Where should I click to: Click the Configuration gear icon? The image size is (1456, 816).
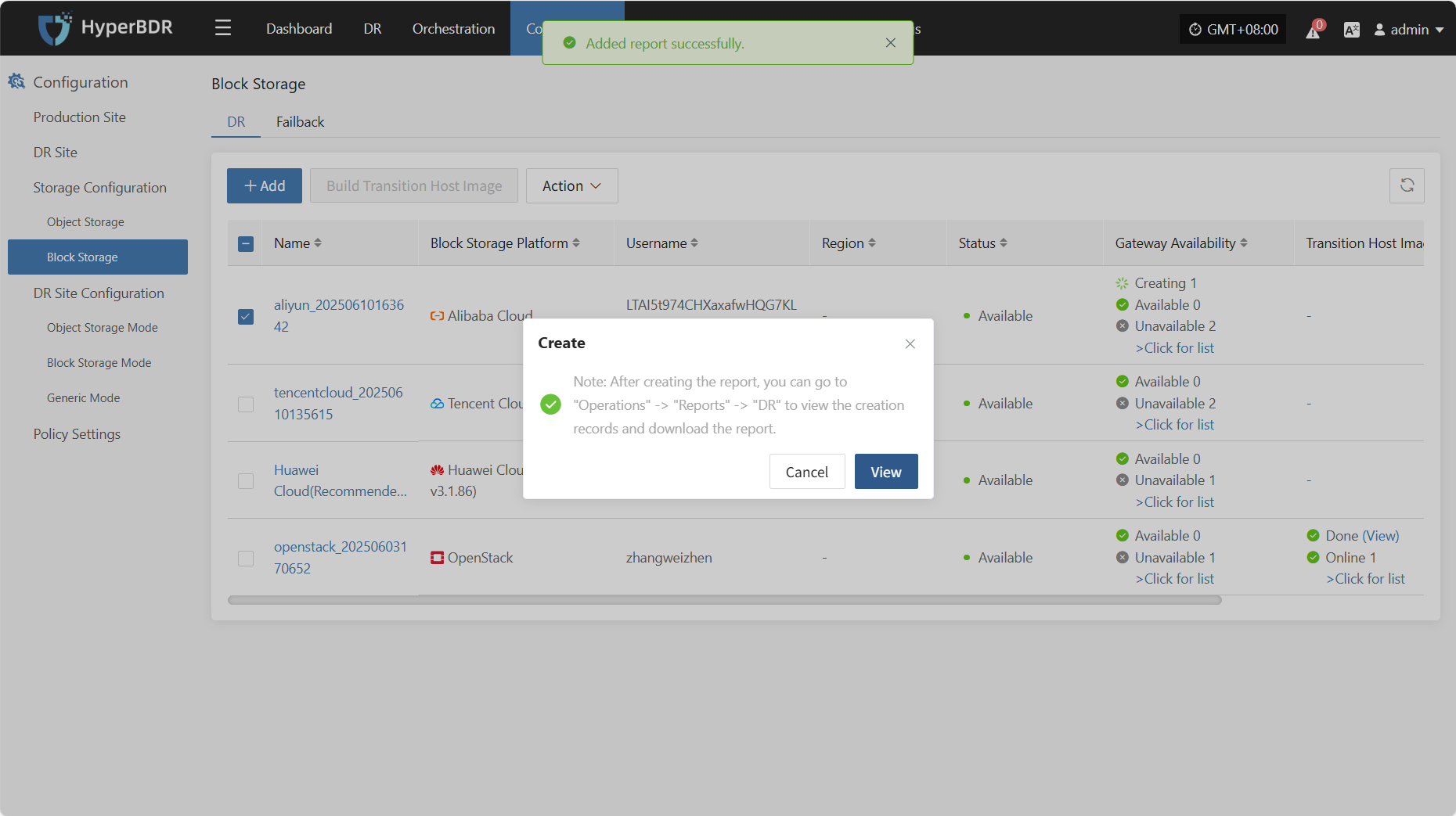tap(16, 81)
